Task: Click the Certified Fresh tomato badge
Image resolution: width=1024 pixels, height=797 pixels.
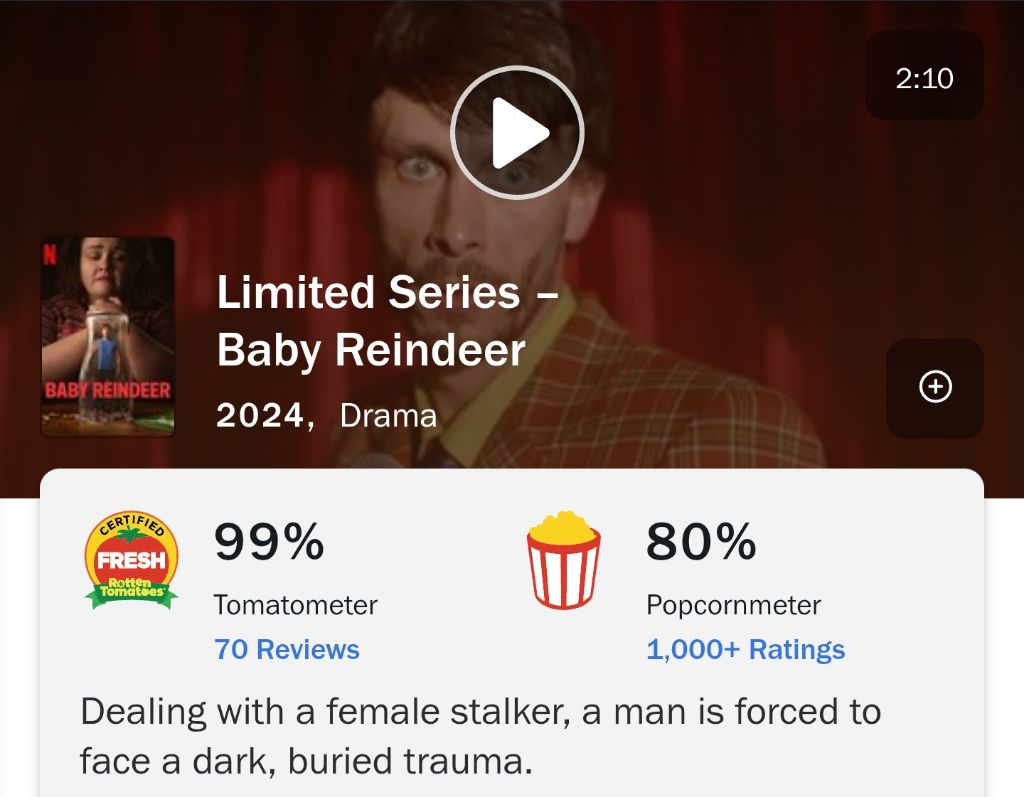Action: tap(131, 560)
